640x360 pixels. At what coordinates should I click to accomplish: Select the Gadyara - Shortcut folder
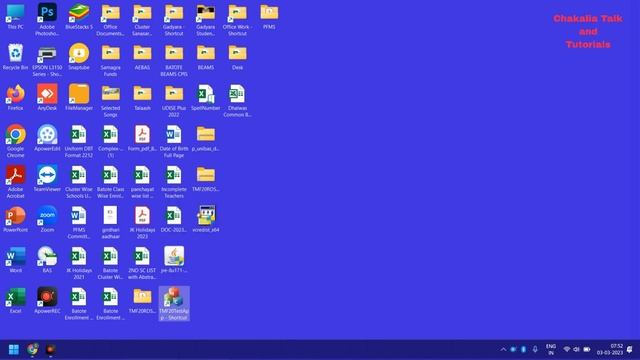174,20
